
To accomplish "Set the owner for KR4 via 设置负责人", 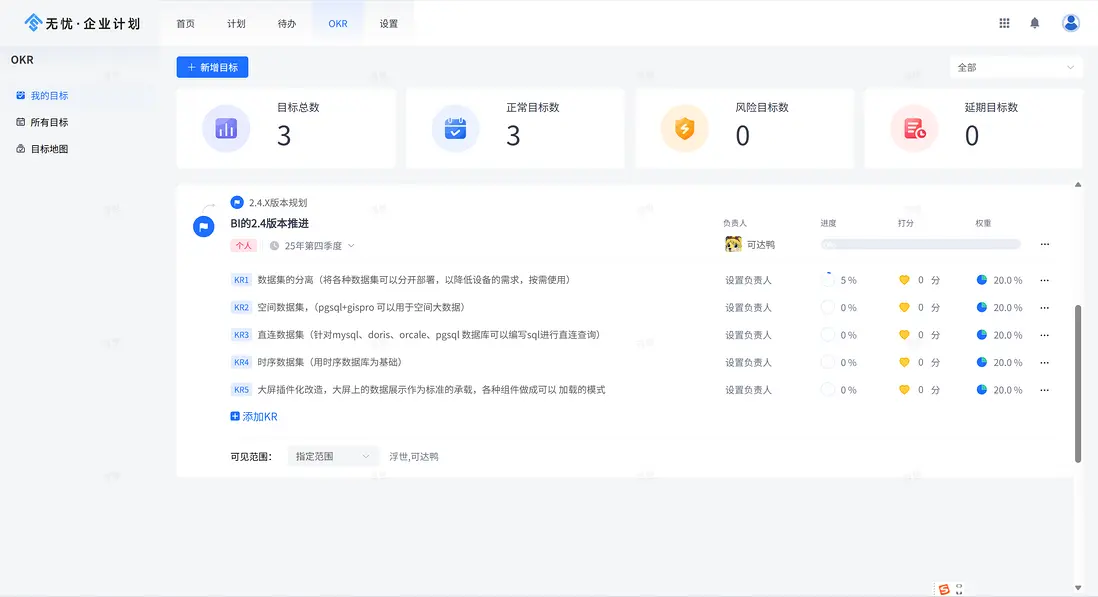I will coord(748,362).
